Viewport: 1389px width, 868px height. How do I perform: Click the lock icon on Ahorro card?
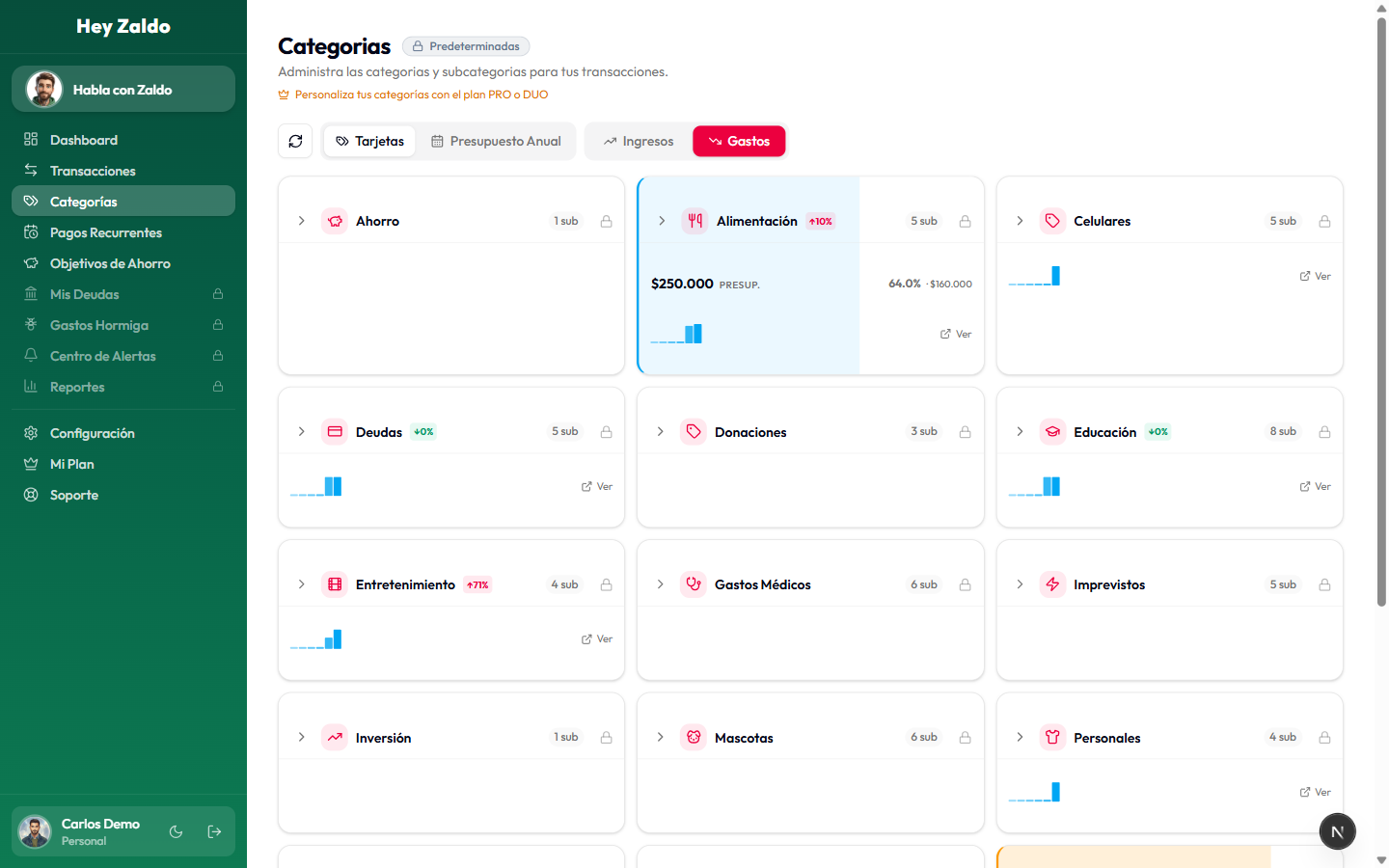606,221
